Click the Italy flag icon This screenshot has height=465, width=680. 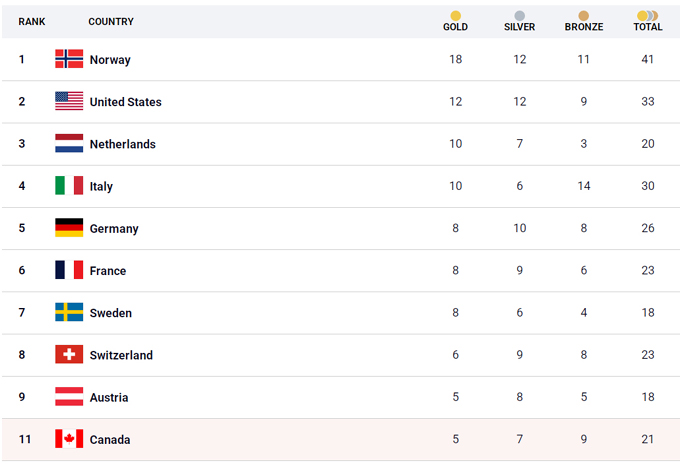69,186
